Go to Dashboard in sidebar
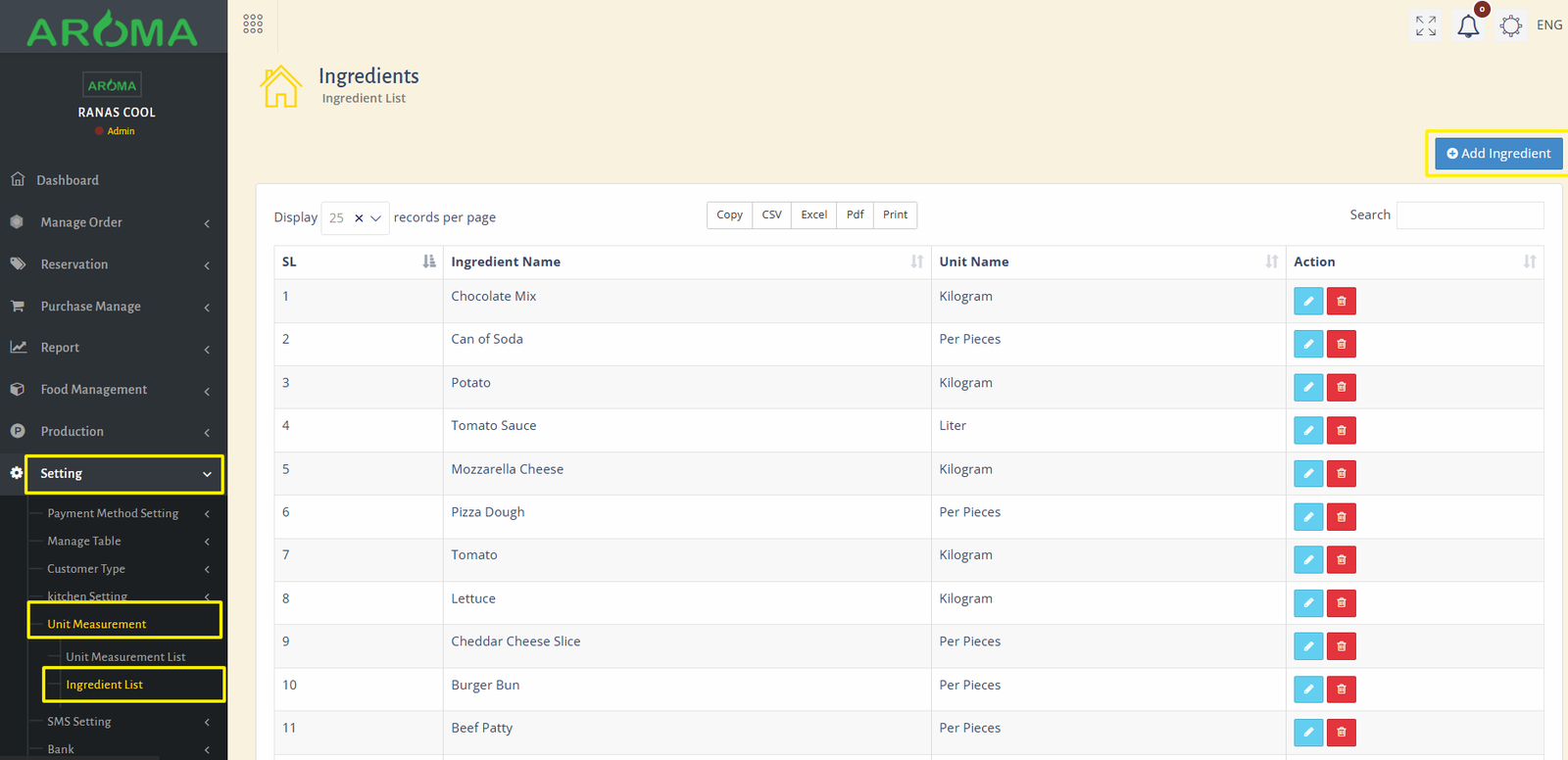 [68, 180]
